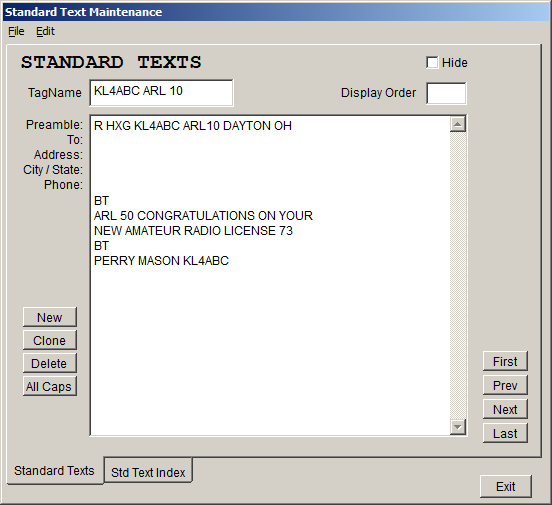Create a New standard text

(x=50, y=317)
